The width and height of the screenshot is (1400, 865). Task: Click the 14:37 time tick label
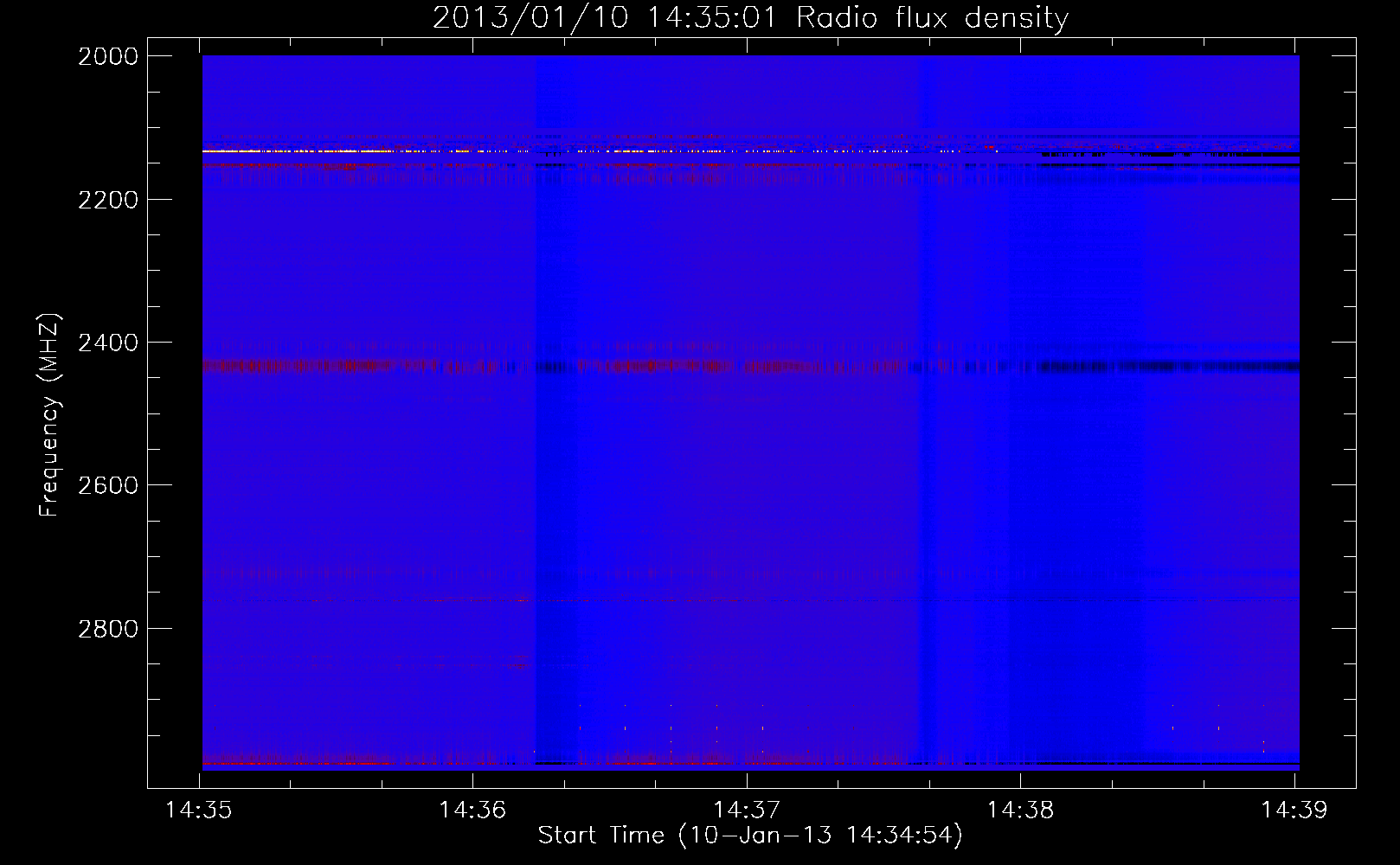tap(747, 811)
